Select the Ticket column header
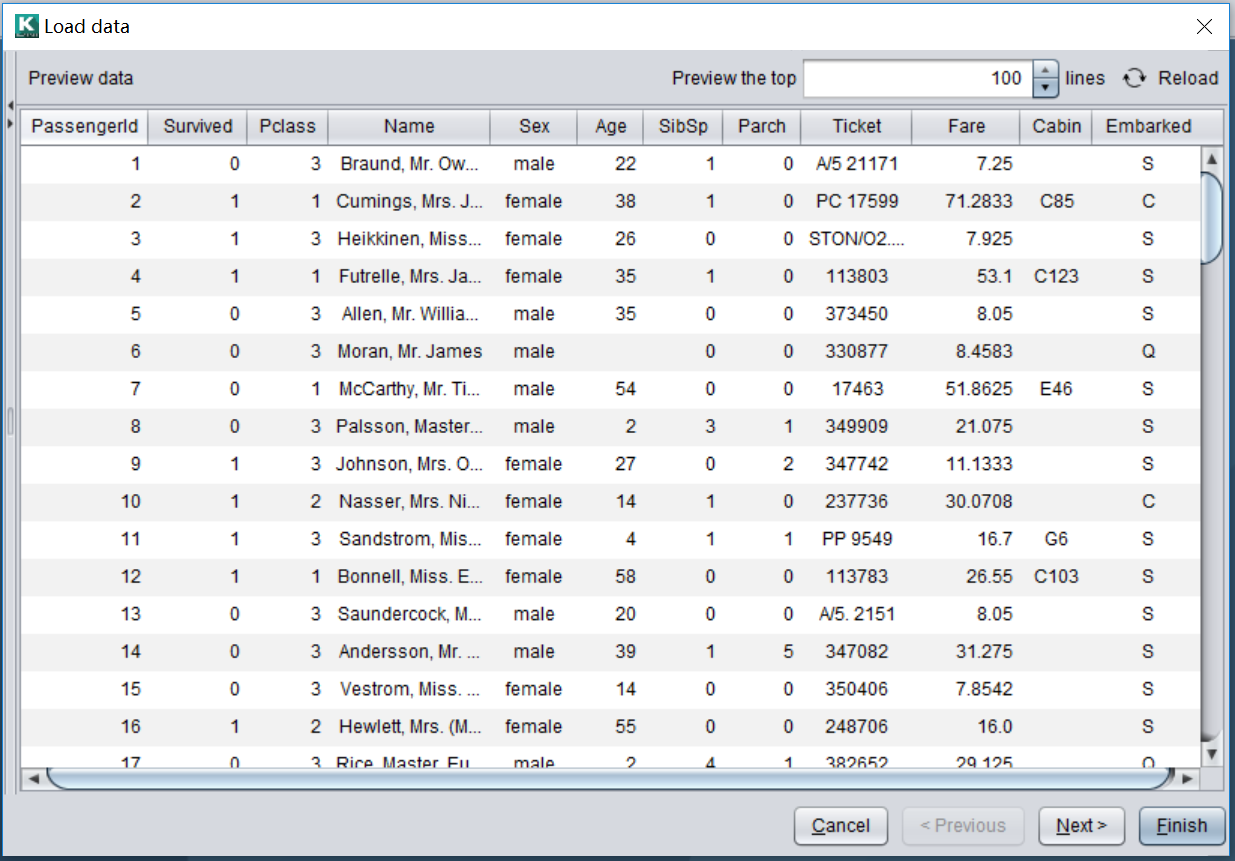This screenshot has width=1235, height=861. click(857, 126)
